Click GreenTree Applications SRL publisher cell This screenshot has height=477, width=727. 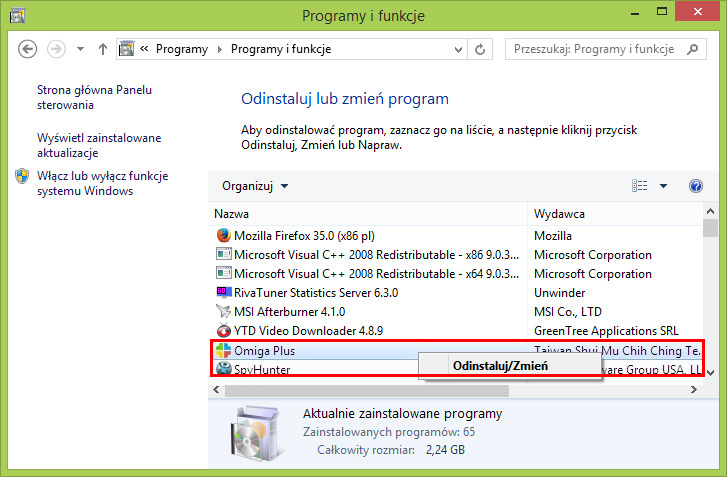tap(606, 331)
